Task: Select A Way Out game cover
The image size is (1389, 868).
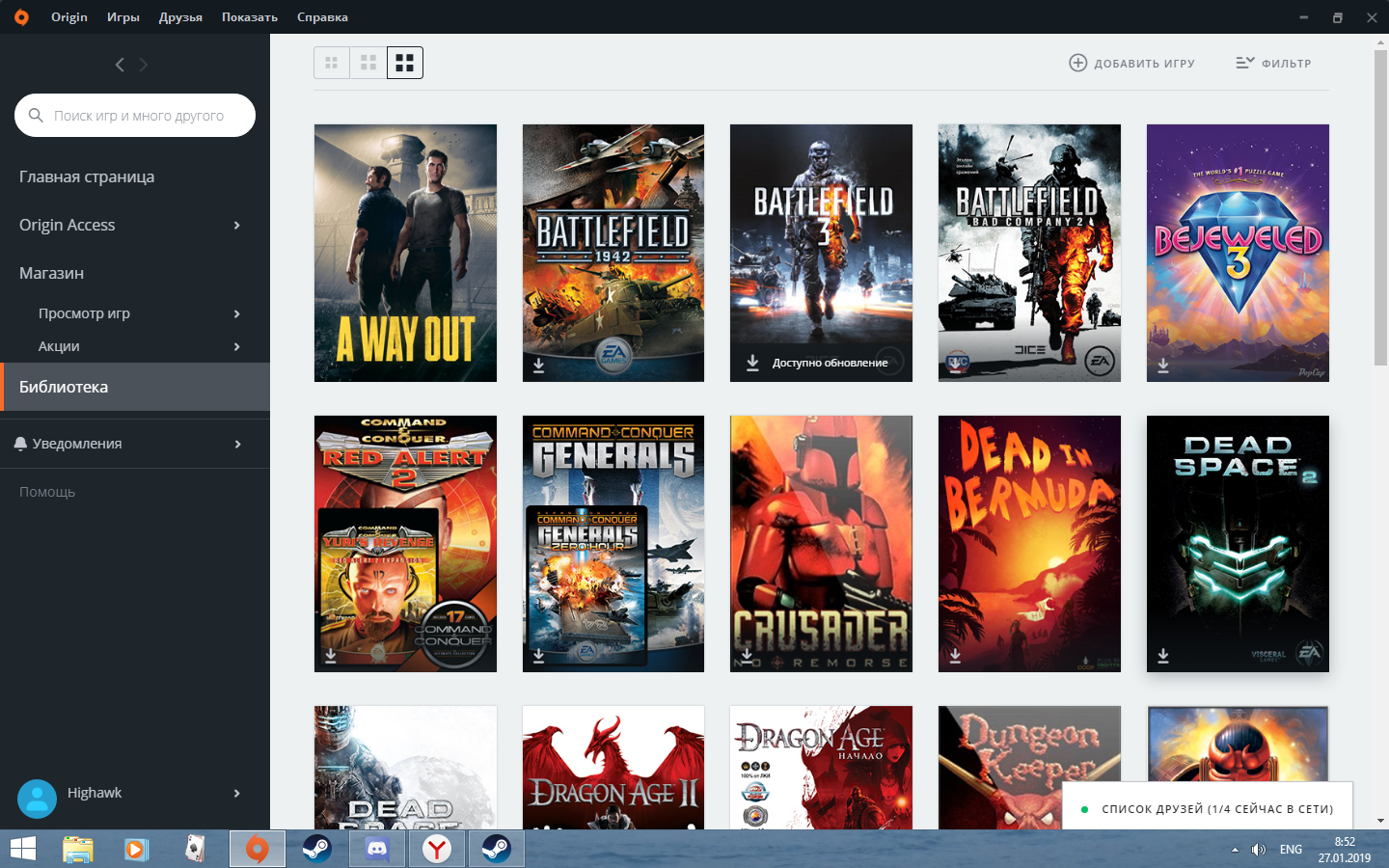Action: point(405,253)
